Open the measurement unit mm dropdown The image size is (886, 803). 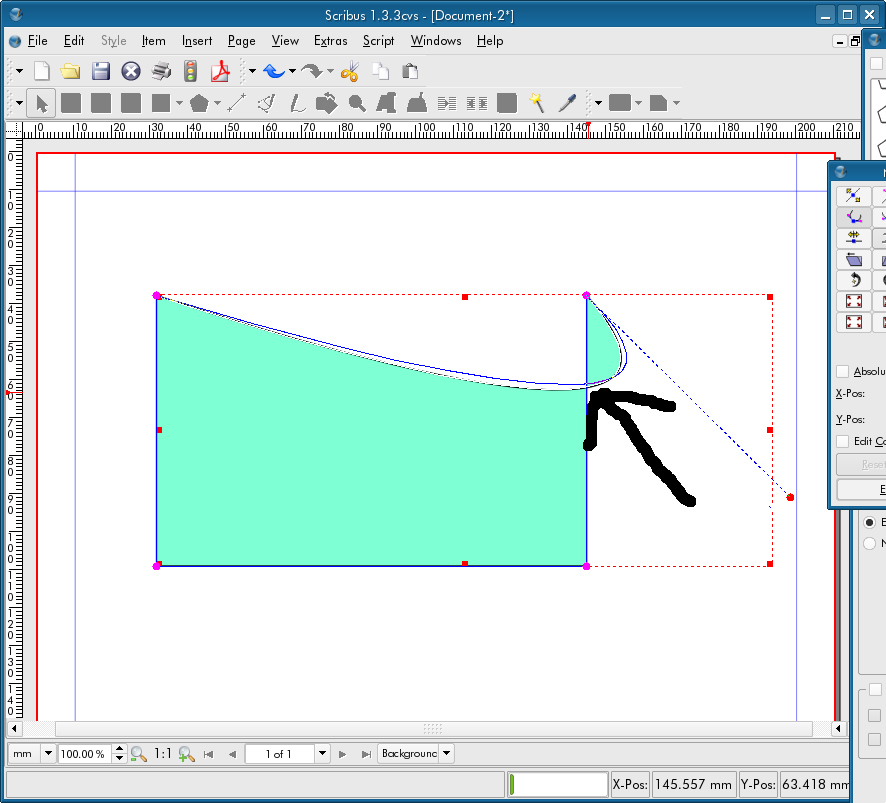click(47, 754)
